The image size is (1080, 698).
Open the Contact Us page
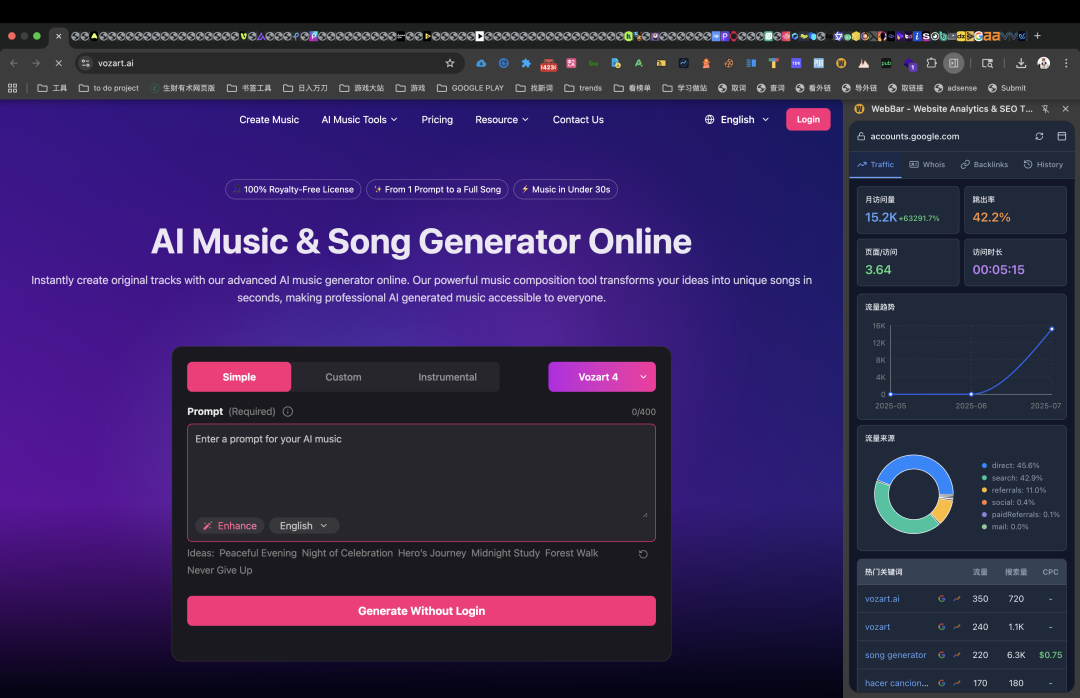click(578, 119)
